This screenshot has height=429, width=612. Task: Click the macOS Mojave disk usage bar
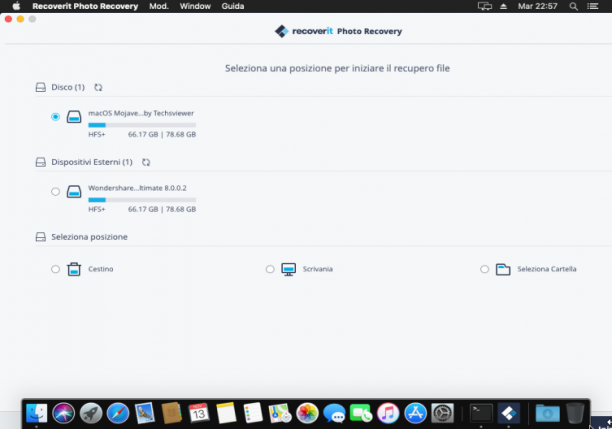[142, 125]
